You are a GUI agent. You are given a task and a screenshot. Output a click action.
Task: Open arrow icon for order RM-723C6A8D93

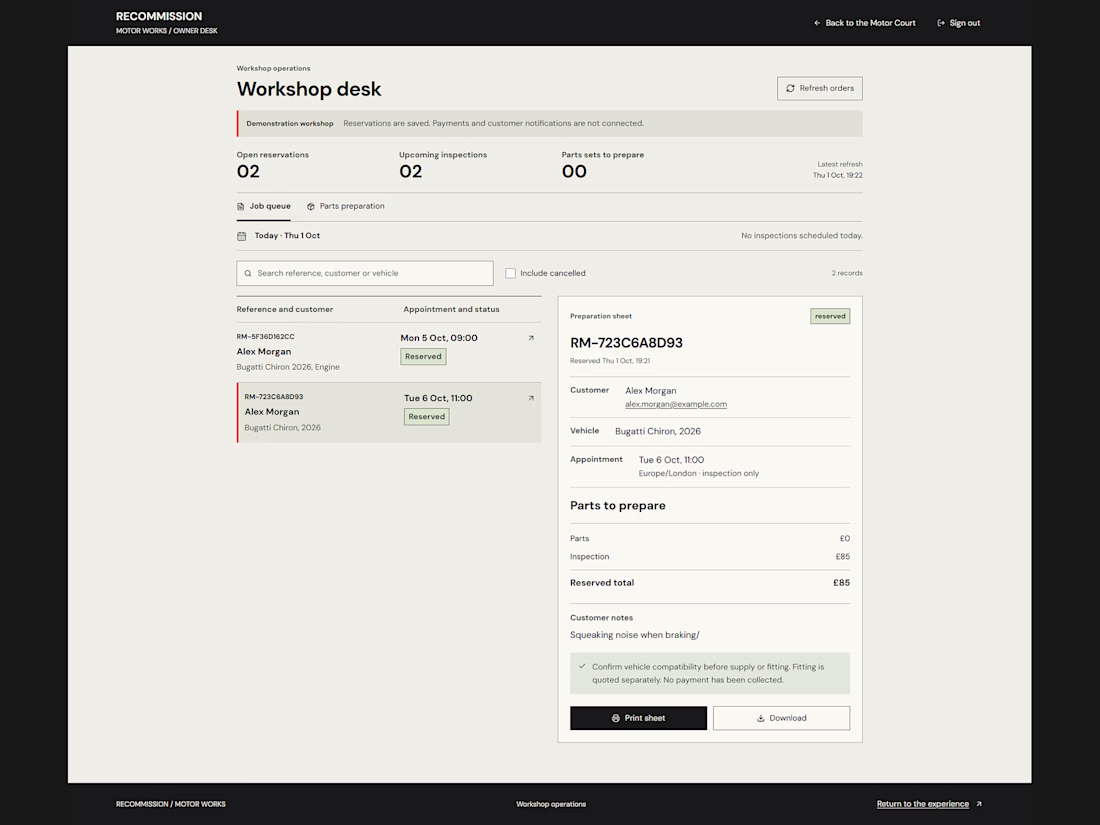coord(531,398)
